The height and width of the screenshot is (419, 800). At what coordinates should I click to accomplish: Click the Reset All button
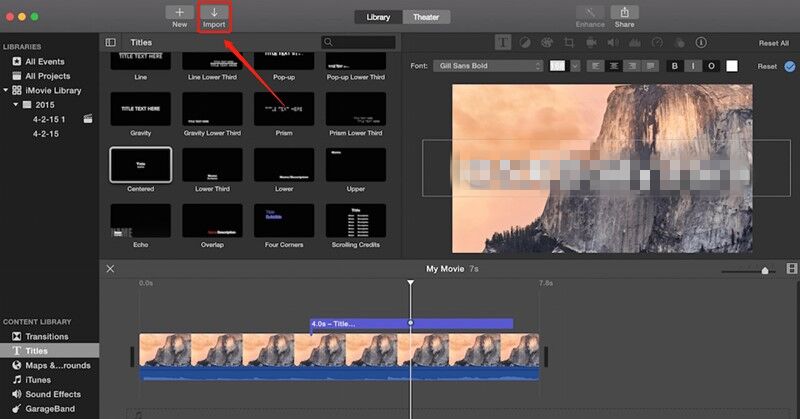pyautogui.click(x=773, y=43)
